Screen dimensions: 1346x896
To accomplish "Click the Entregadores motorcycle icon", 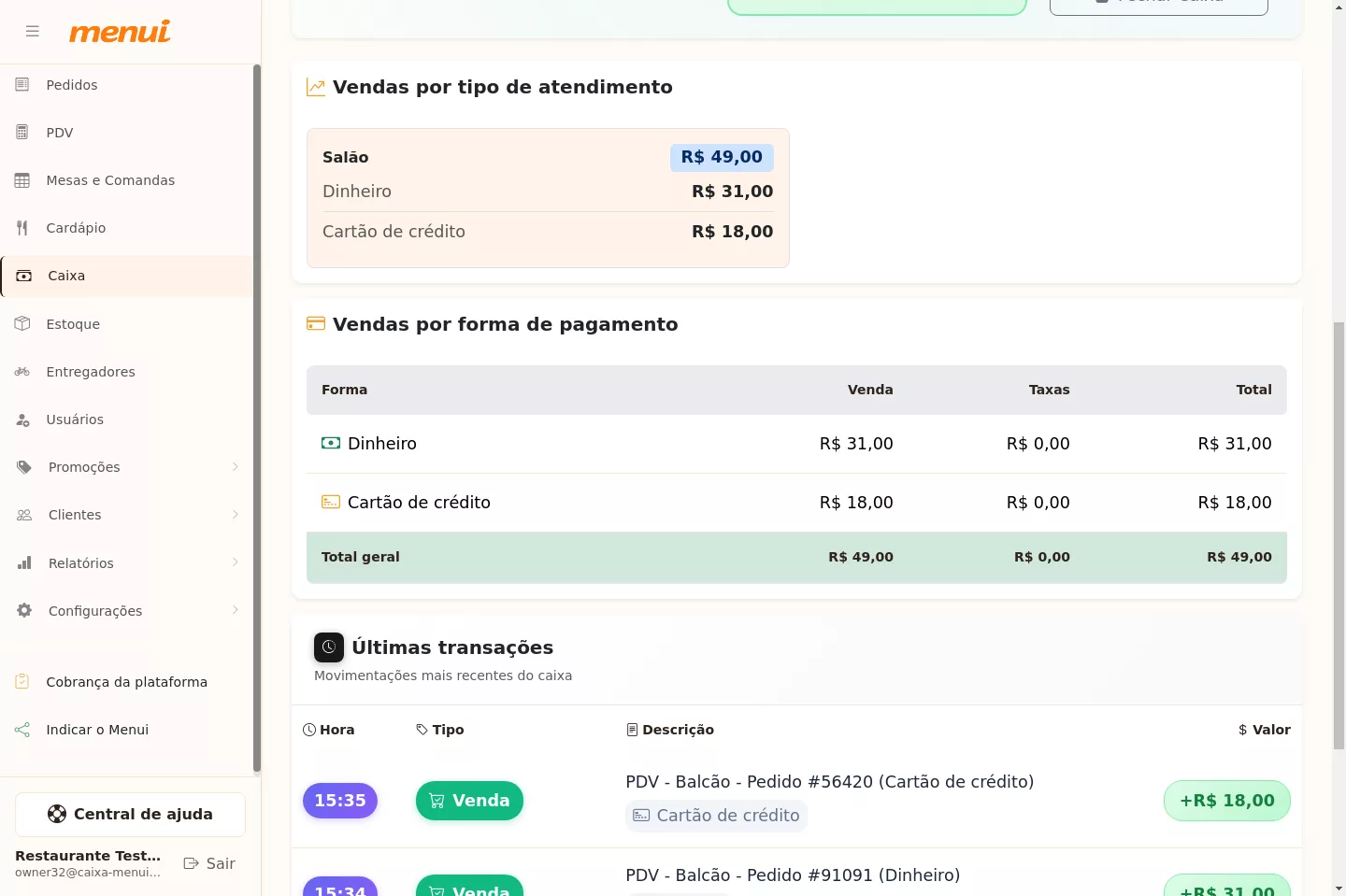I will pyautogui.click(x=22, y=372).
